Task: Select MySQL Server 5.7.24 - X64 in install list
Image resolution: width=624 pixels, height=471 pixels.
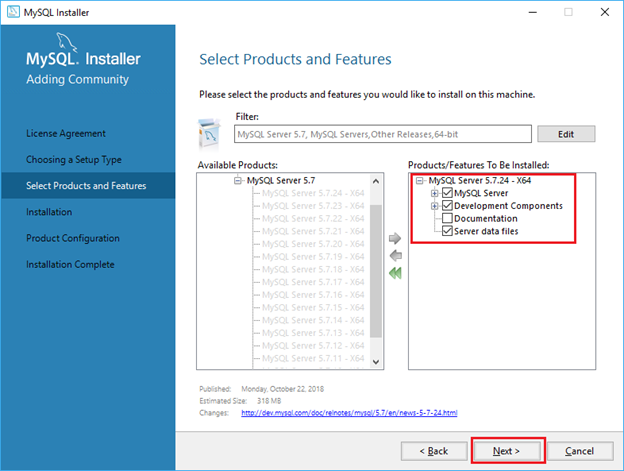Action: (x=480, y=181)
